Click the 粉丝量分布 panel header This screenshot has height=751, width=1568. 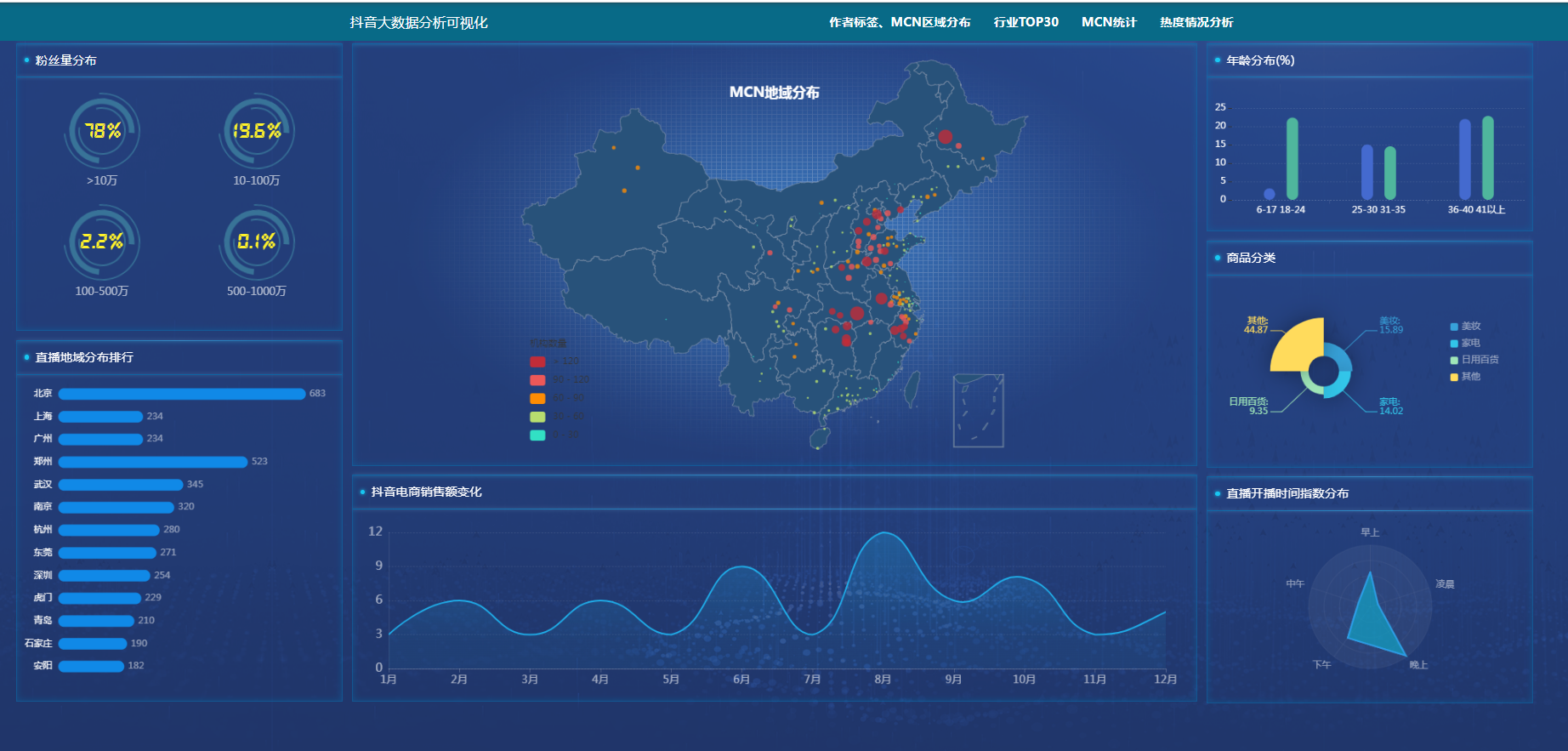pos(65,60)
